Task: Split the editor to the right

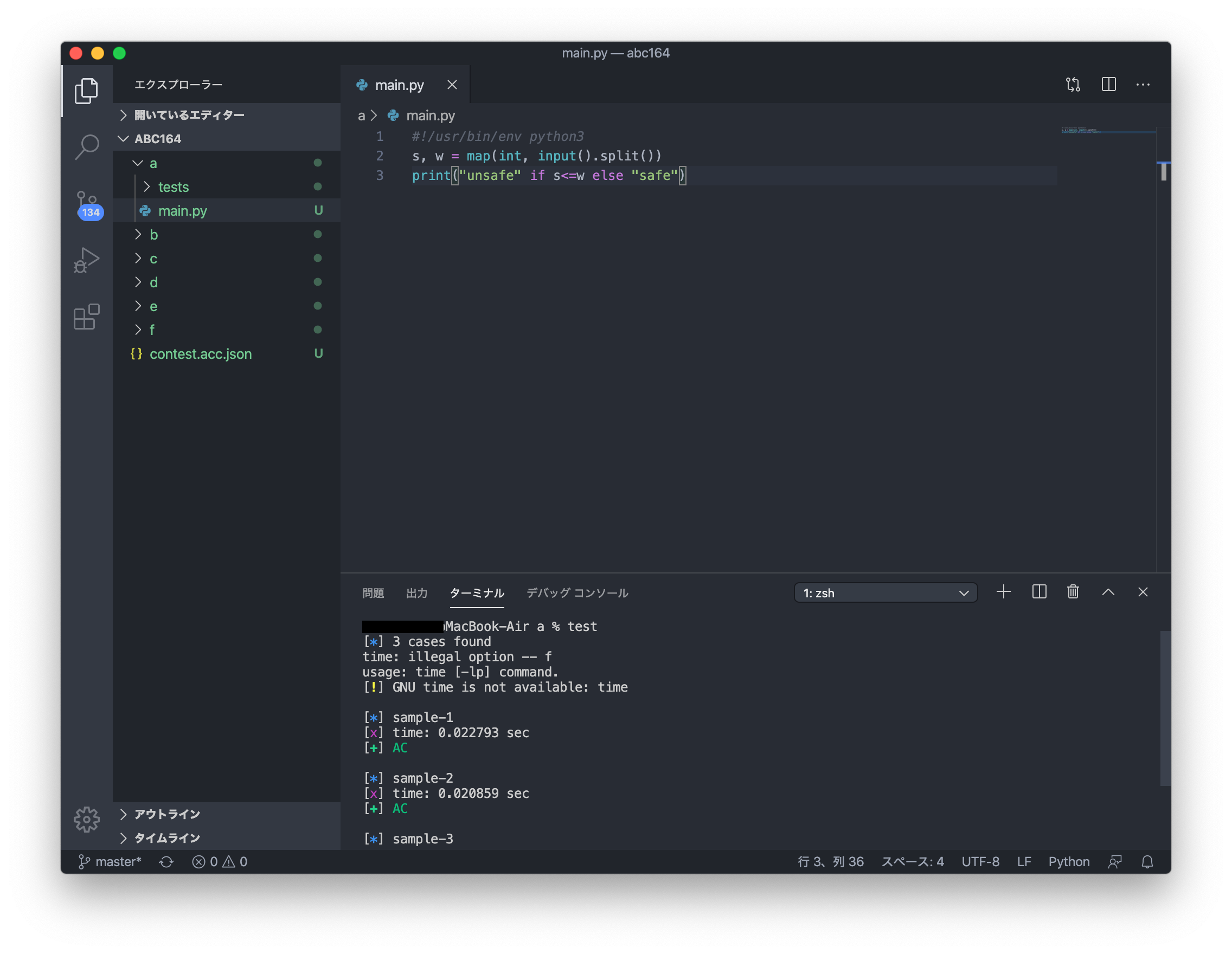Action: (1108, 85)
